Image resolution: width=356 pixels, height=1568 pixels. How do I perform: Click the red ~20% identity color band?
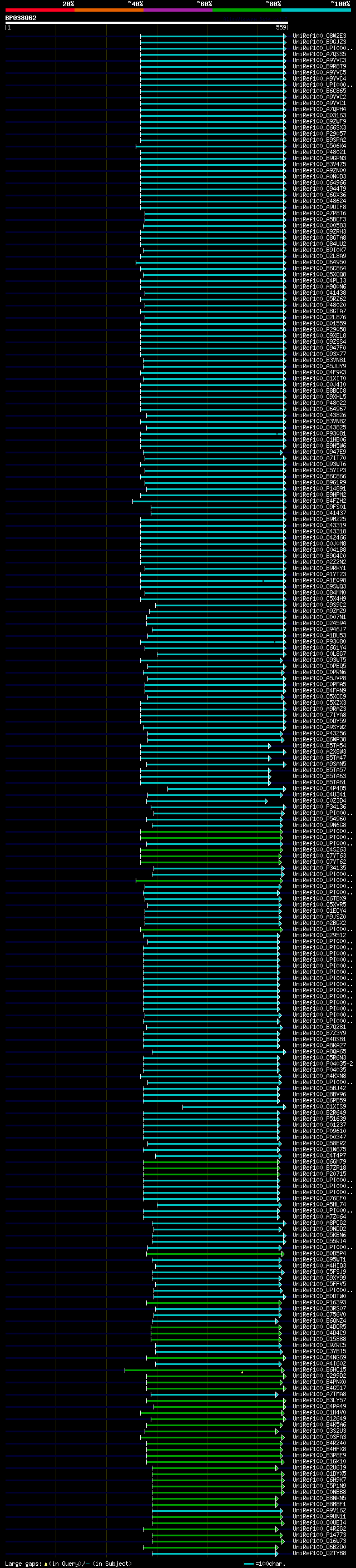pyautogui.click(x=39, y=10)
